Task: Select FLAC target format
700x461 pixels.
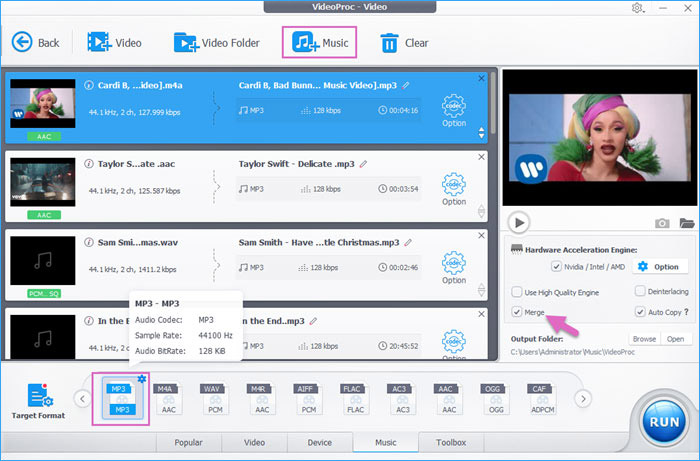Action: (x=355, y=399)
